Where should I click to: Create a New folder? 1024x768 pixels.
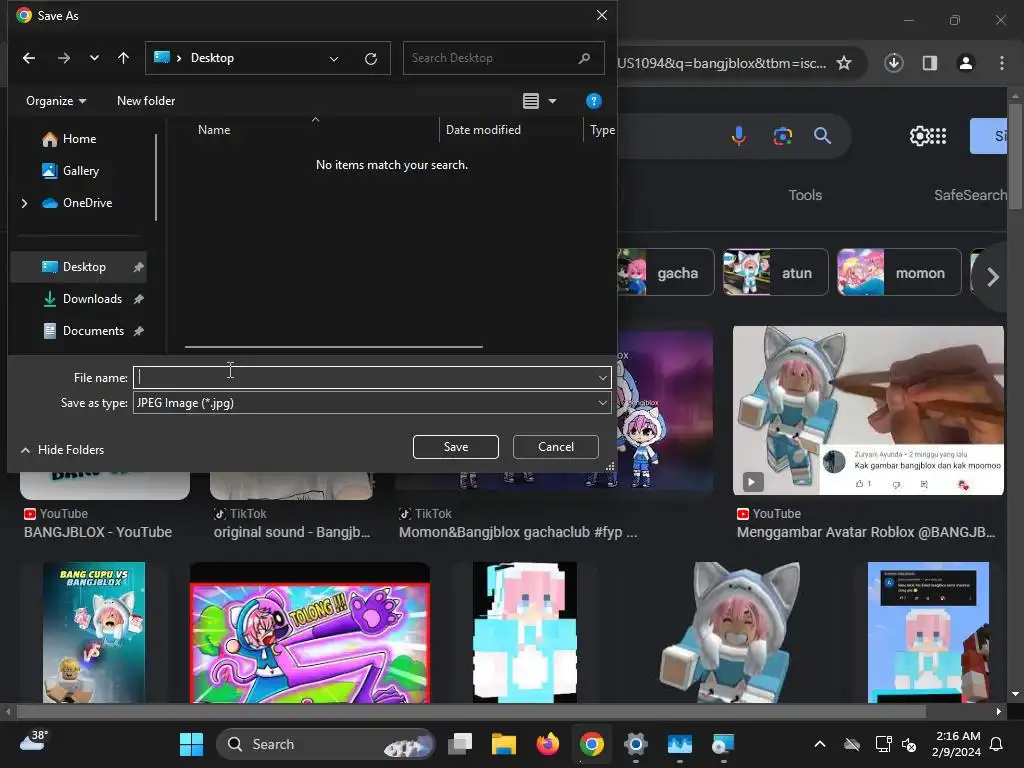tap(146, 101)
